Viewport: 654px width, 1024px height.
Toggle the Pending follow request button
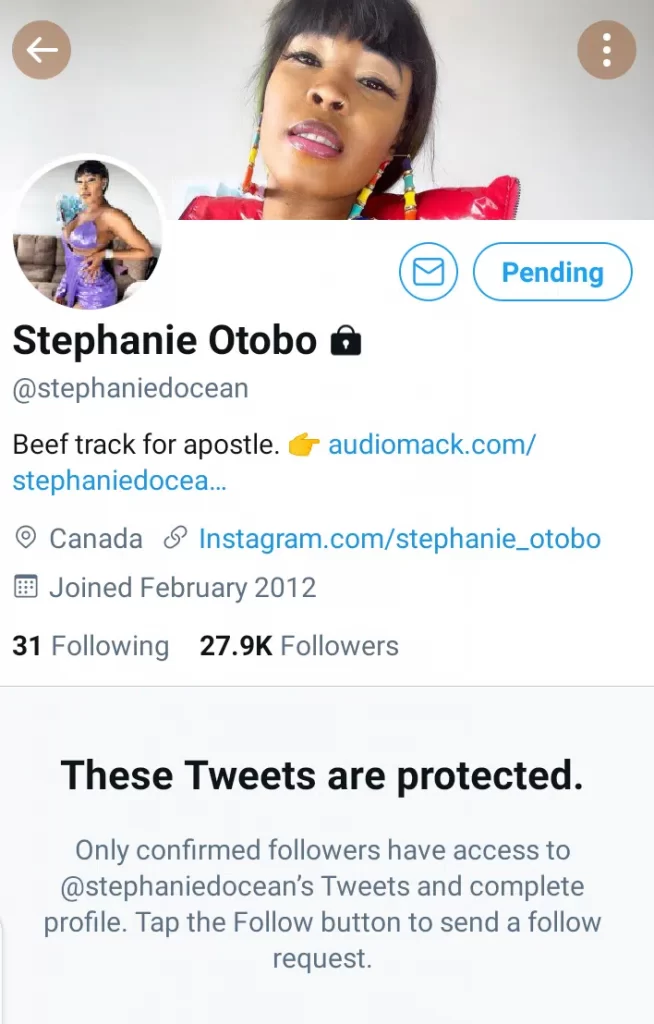pyautogui.click(x=552, y=272)
